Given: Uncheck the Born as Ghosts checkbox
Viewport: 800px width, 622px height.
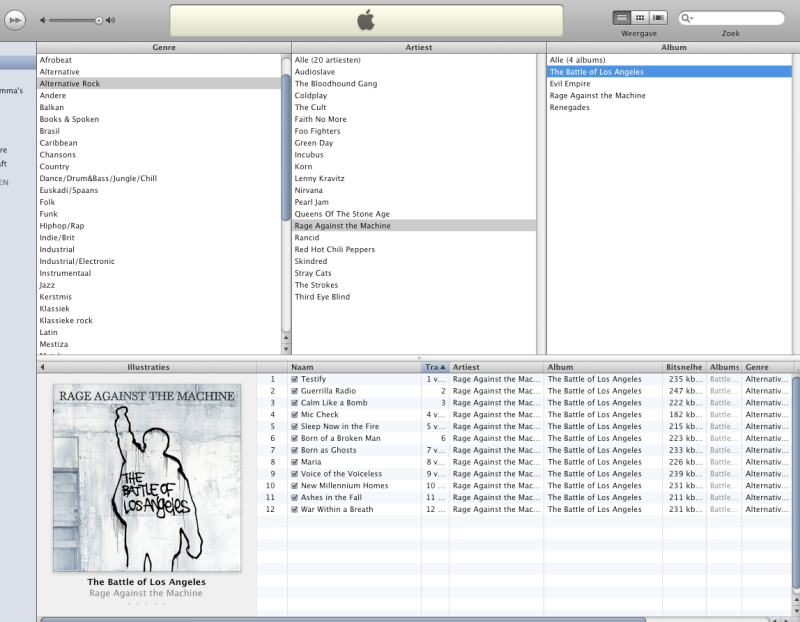Looking at the screenshot, I should pyautogui.click(x=294, y=450).
